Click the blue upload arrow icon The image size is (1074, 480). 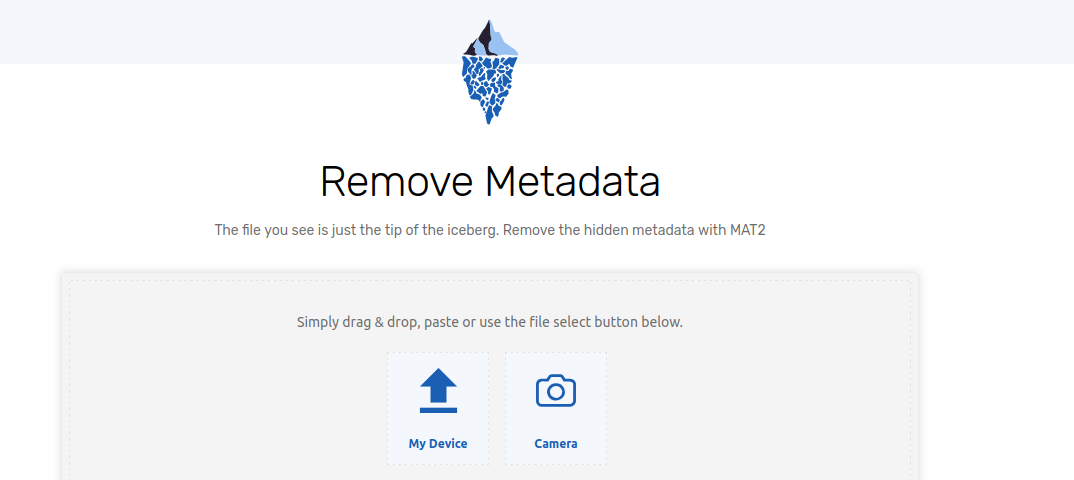(x=438, y=386)
